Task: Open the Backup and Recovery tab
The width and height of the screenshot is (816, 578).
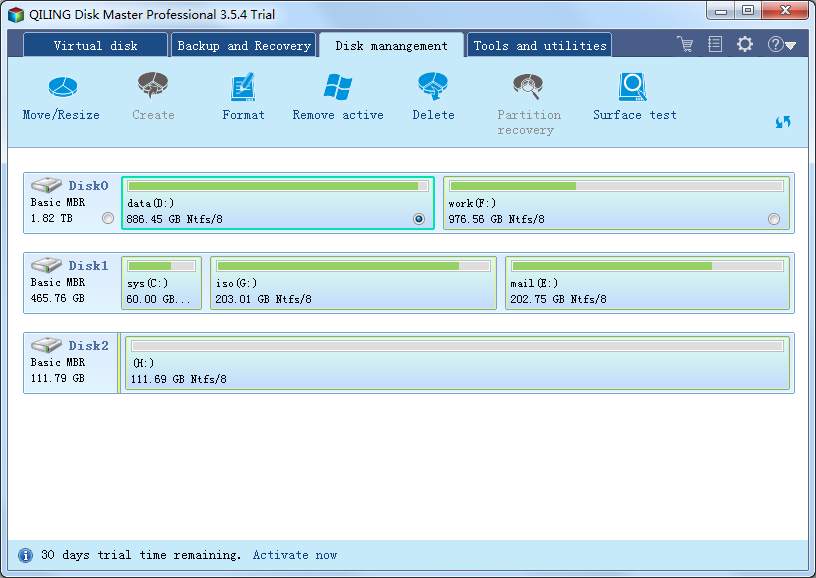Action: (244, 46)
